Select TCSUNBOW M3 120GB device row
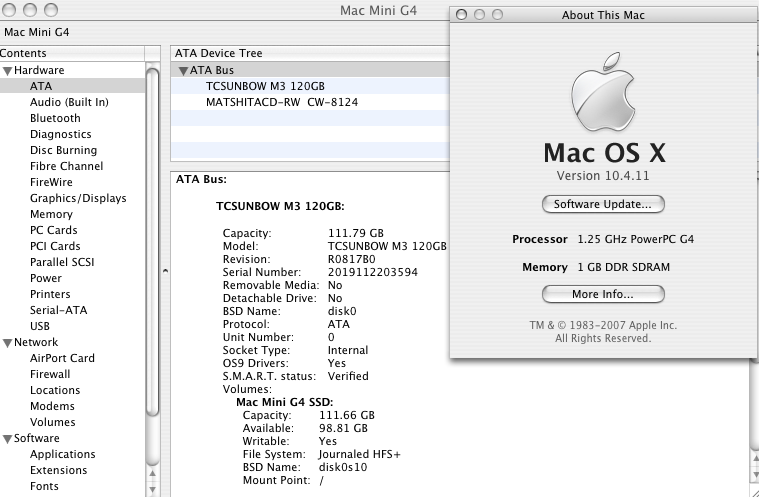This screenshot has height=497, width=759. 310,86
